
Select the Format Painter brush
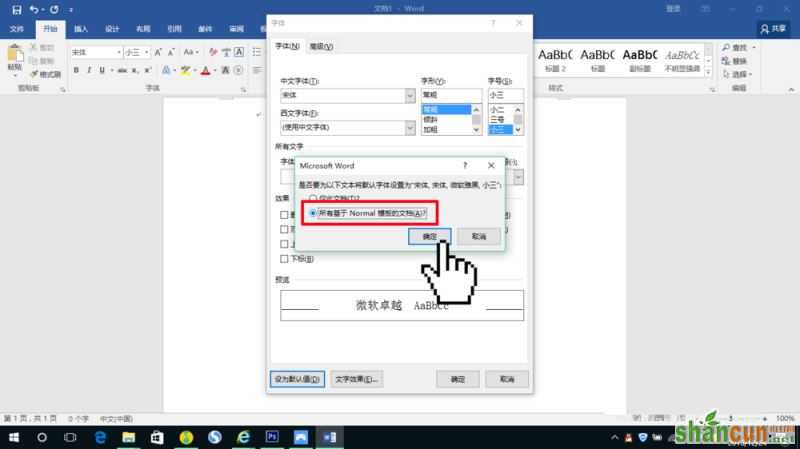(x=45, y=74)
